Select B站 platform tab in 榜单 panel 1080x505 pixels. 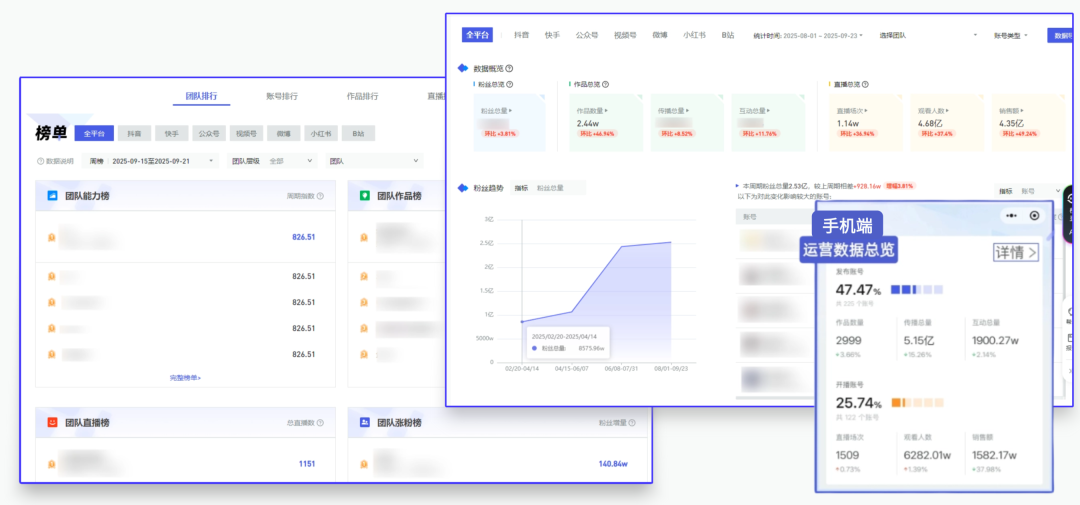(x=358, y=134)
